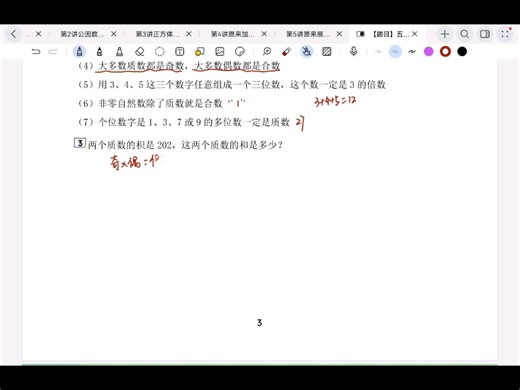Tap the boxed number 3 question marker
Viewport: 520px width, 390px height.
click(80, 143)
